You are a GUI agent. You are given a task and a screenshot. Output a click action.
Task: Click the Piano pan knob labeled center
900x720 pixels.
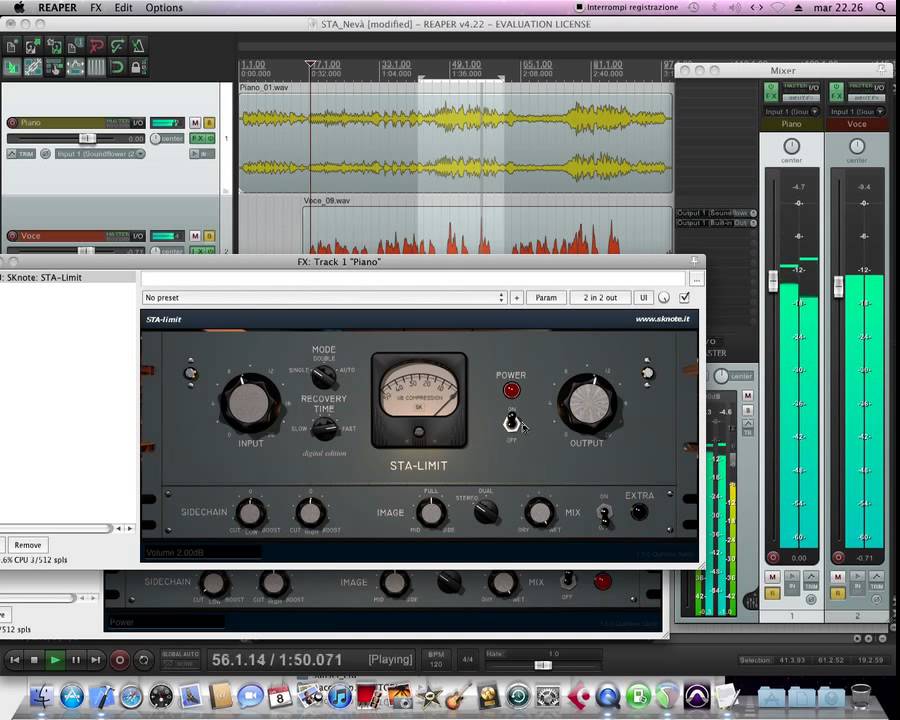(156, 138)
